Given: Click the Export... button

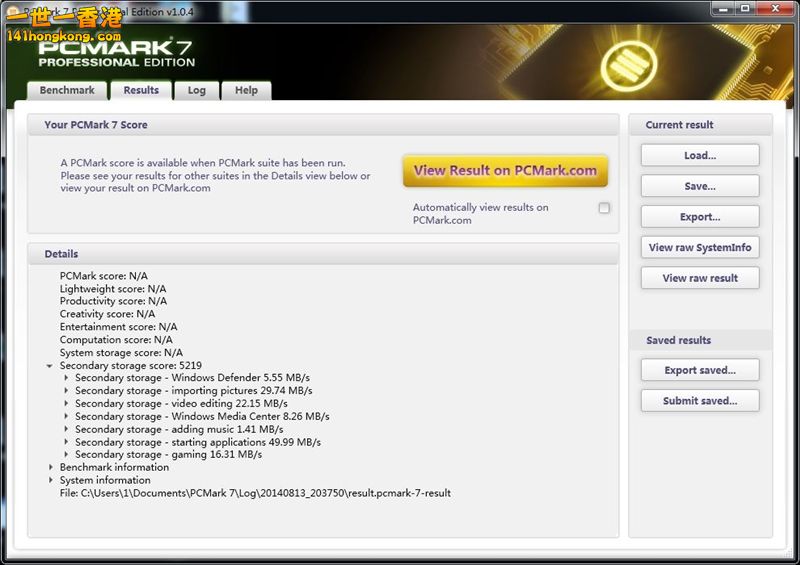Looking at the screenshot, I should pos(700,216).
